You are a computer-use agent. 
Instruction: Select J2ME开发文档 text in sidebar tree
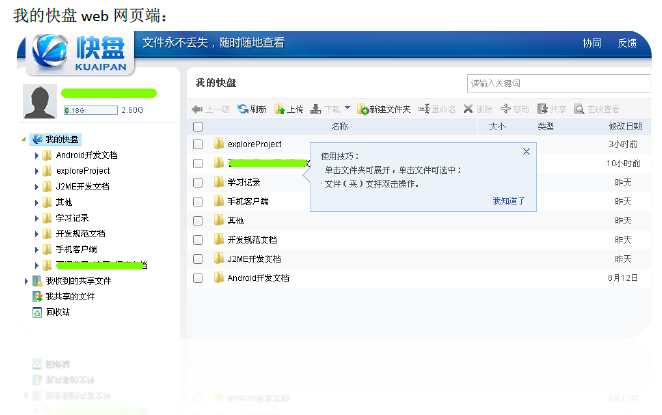click(82, 186)
